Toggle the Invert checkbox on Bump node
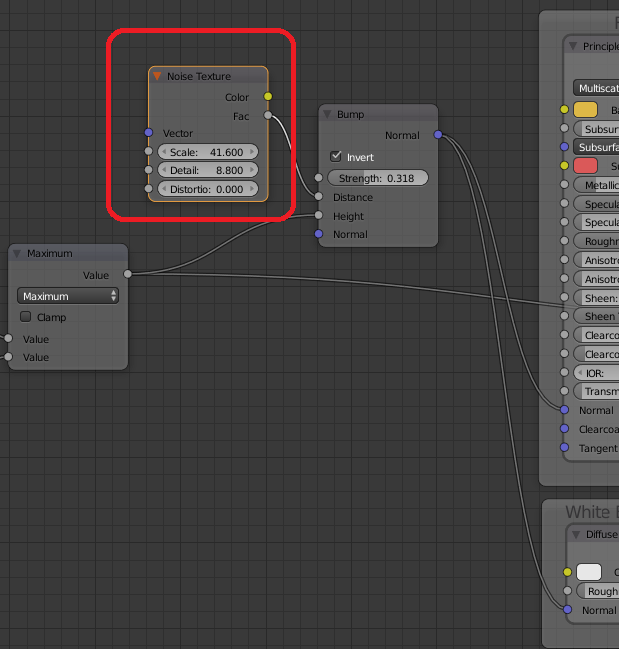Screen dimensions: 619x649 [x=336, y=156]
